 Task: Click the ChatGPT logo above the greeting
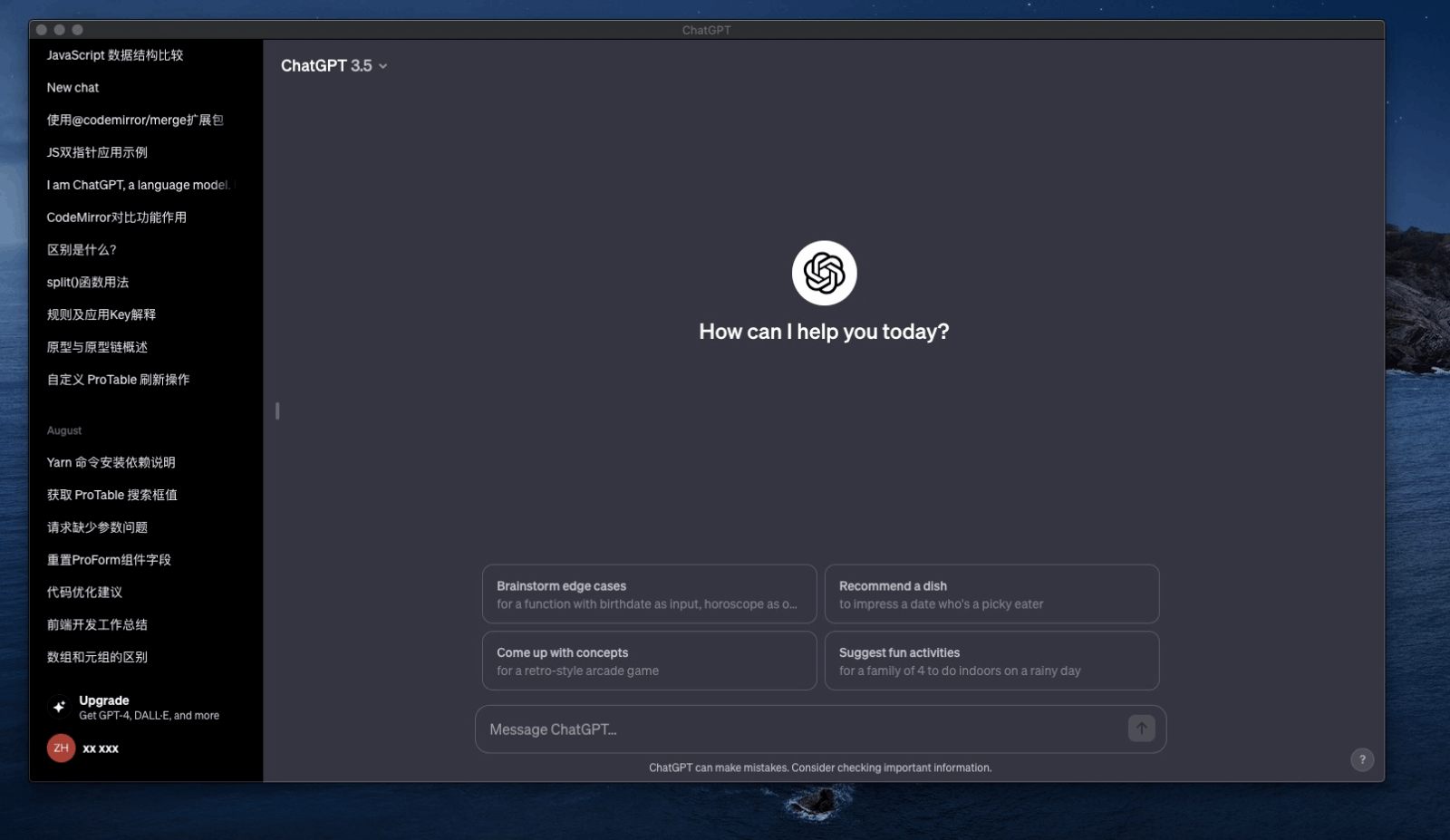tap(823, 273)
